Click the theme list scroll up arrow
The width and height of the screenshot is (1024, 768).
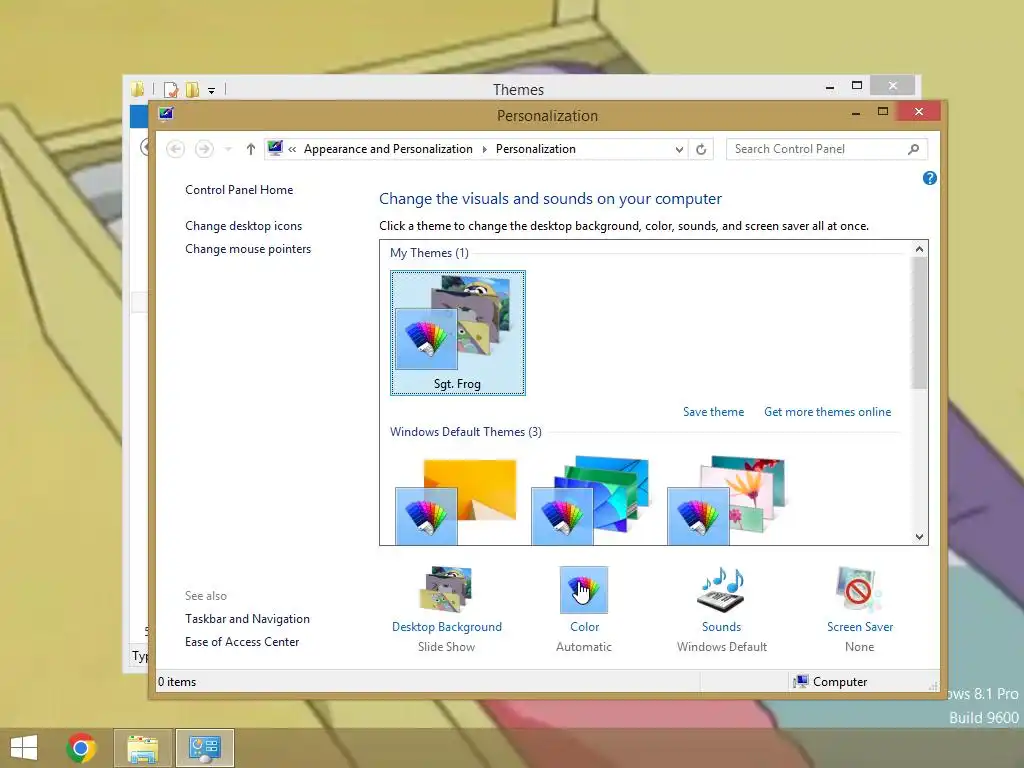pos(920,249)
